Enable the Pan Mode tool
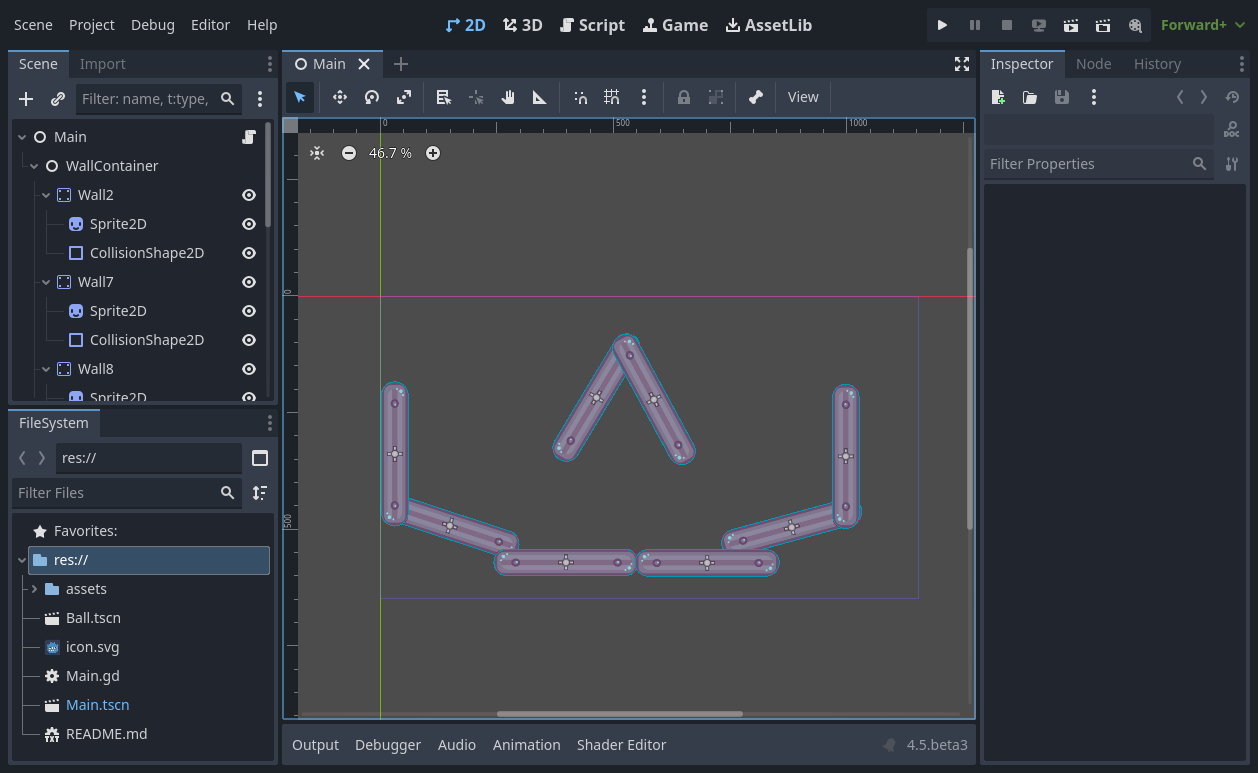Viewport: 1258px width, 773px height. (x=507, y=97)
